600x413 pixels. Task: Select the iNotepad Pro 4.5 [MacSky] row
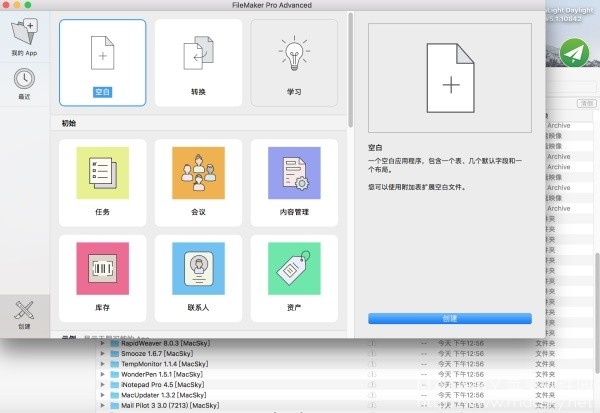[x=344, y=385]
